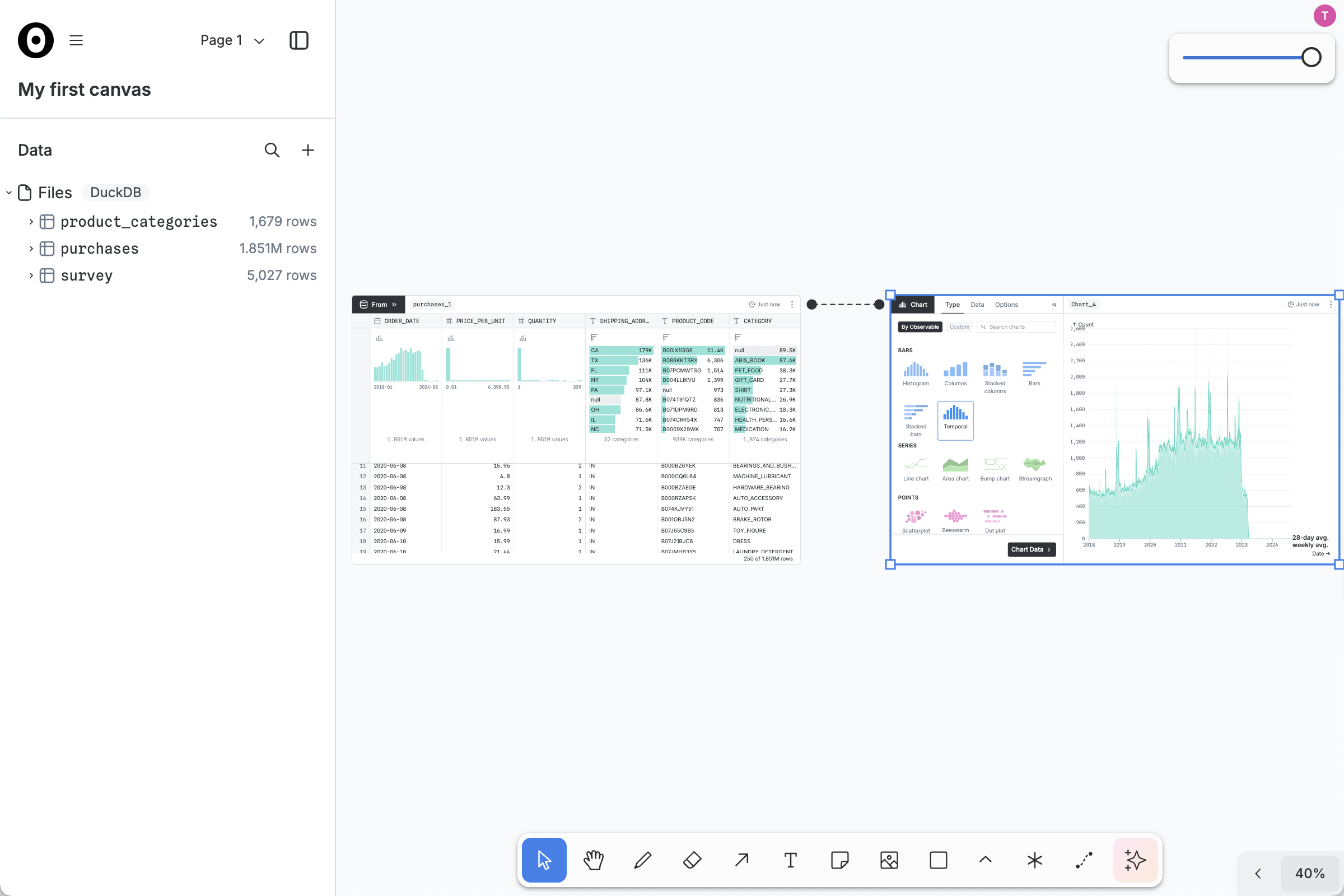Click the 40% zoom level button
Image resolution: width=1344 pixels, height=896 pixels.
coord(1309,873)
